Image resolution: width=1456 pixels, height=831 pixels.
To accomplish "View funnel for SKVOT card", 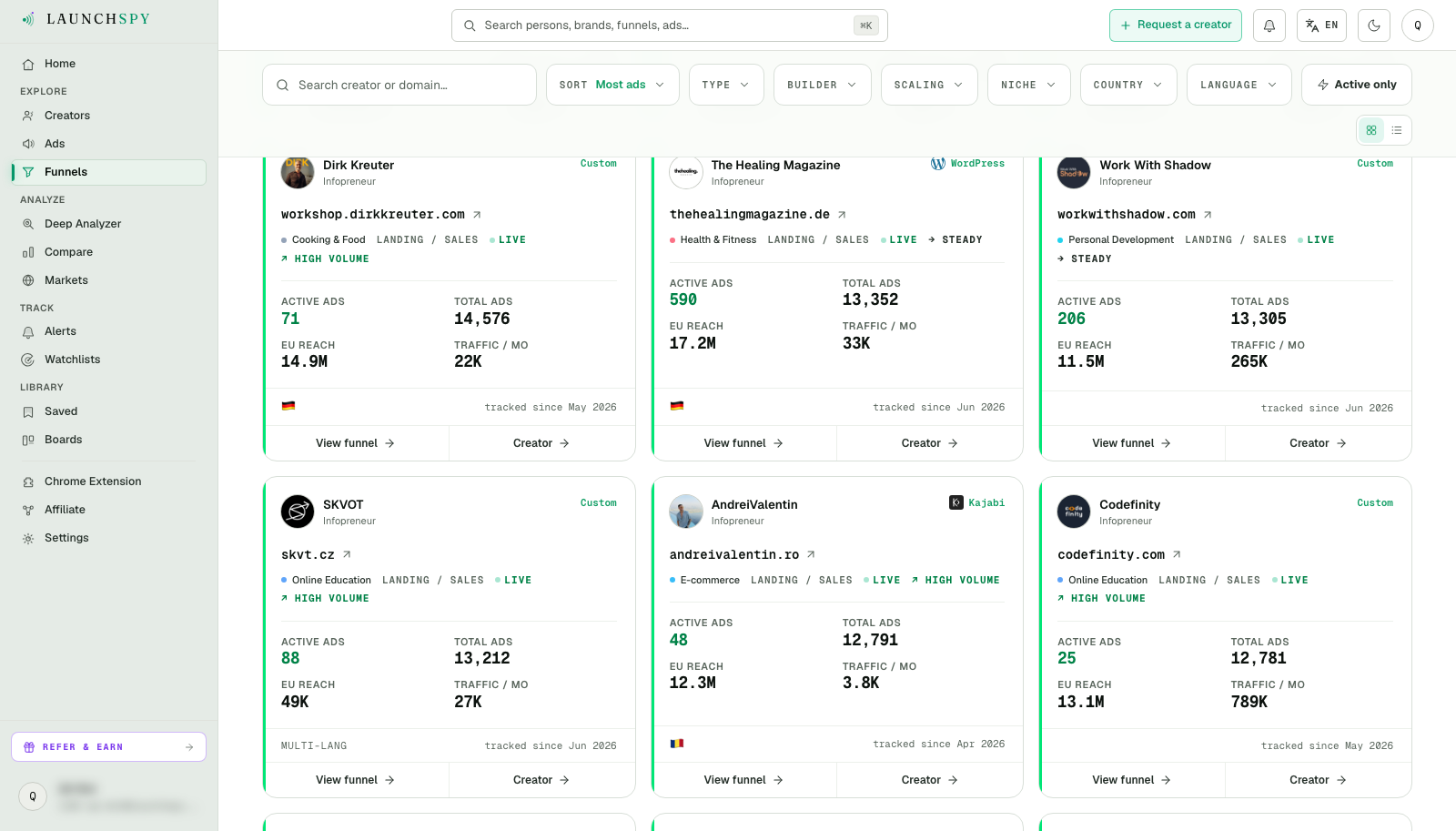I will pyautogui.click(x=356, y=780).
